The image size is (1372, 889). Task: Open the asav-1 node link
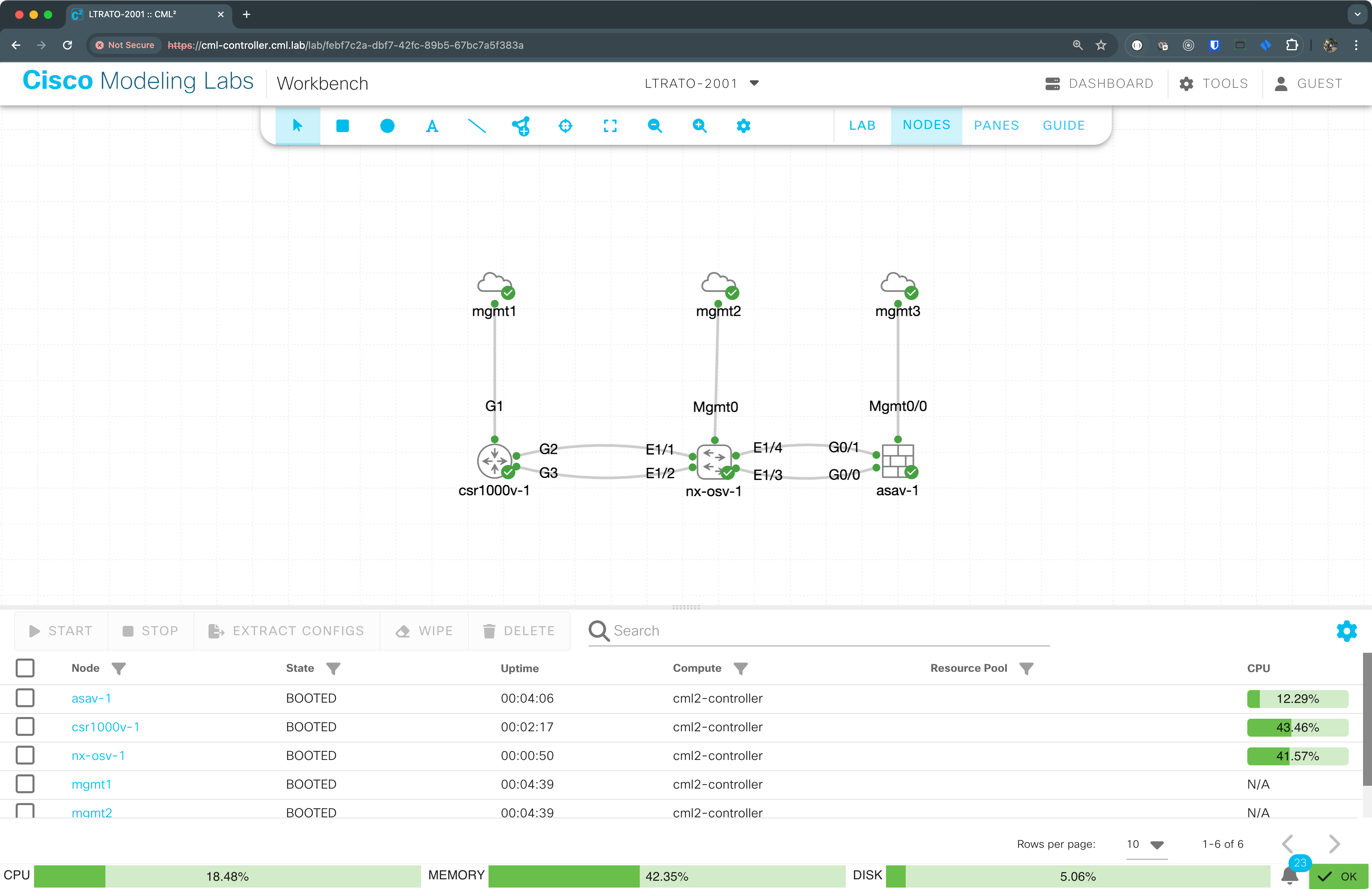[x=91, y=698]
